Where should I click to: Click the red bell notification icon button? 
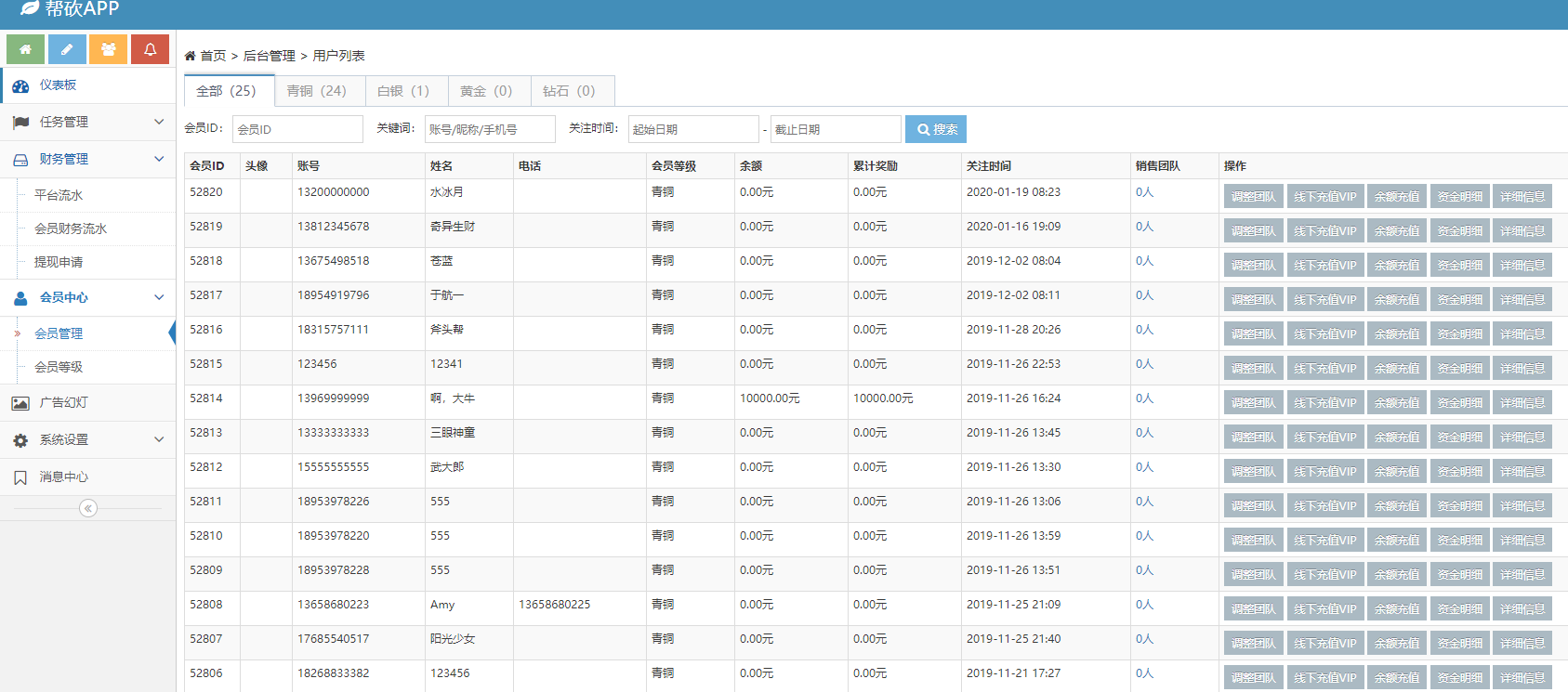150,49
